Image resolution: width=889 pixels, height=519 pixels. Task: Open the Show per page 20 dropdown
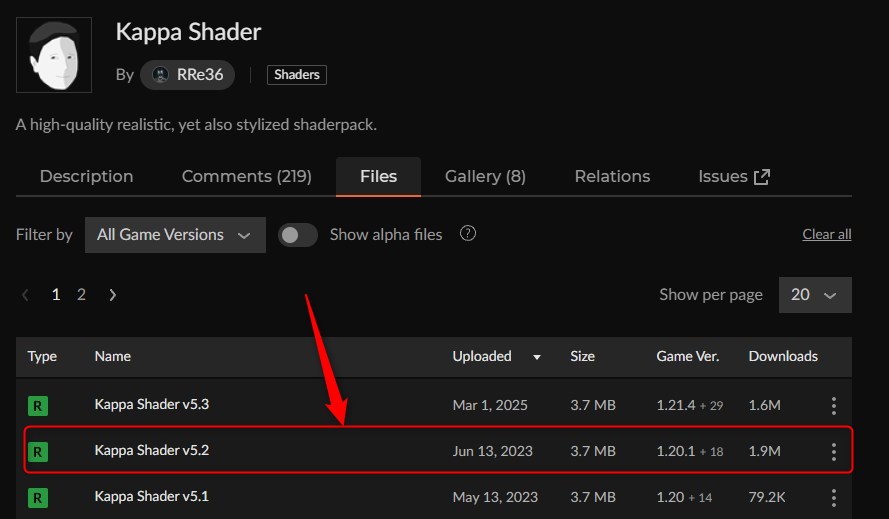click(815, 295)
